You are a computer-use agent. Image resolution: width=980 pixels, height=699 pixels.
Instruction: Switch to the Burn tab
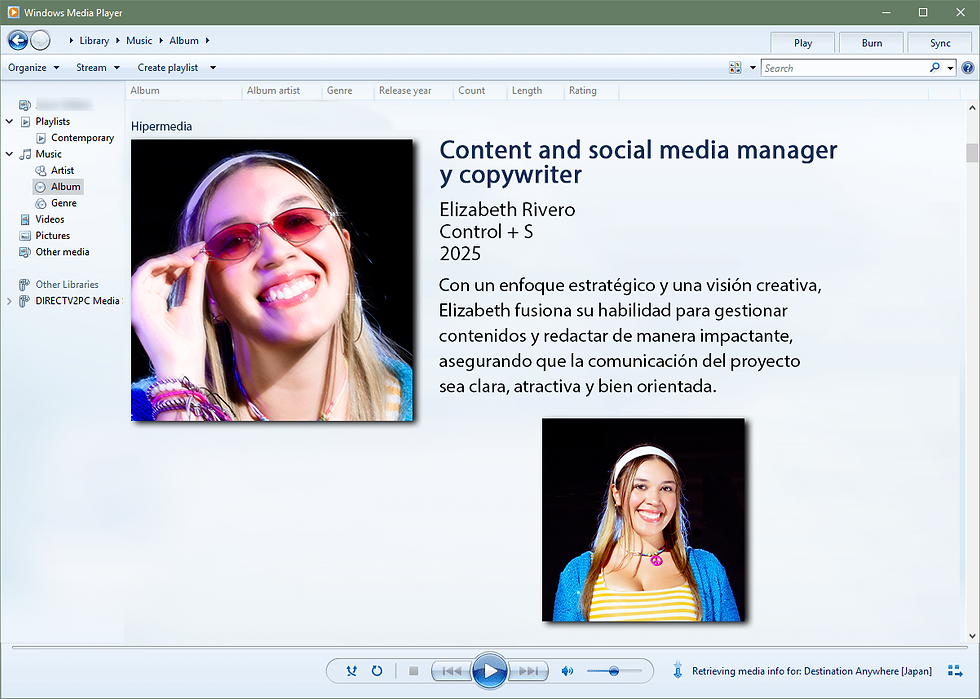pyautogui.click(x=872, y=43)
